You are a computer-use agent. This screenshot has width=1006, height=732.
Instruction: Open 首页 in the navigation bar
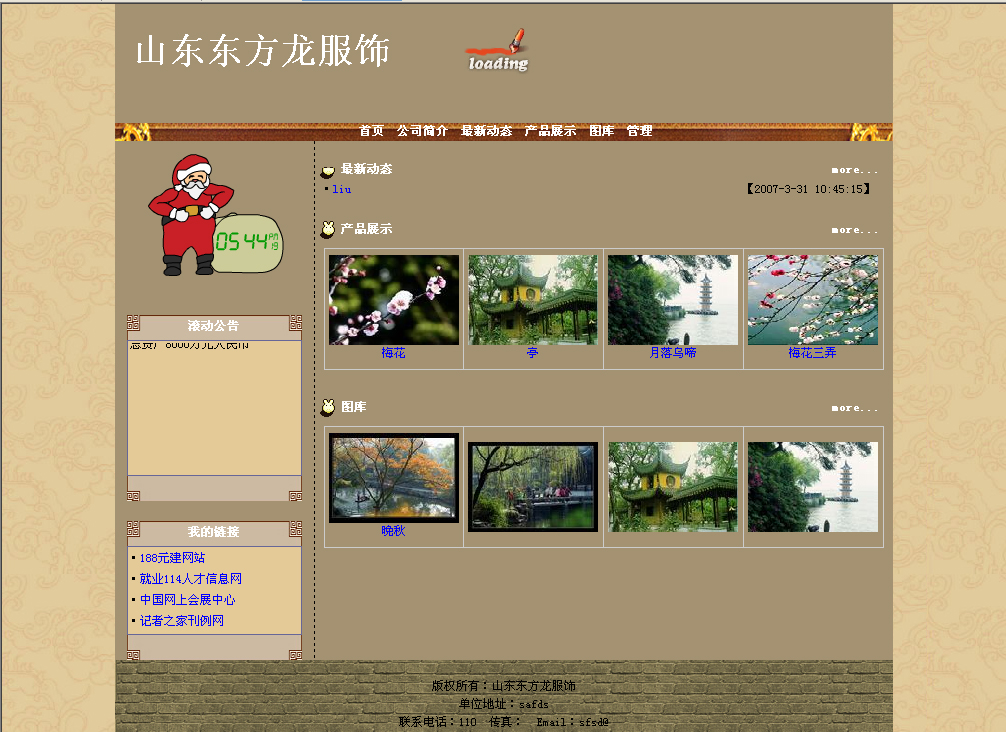click(371, 131)
